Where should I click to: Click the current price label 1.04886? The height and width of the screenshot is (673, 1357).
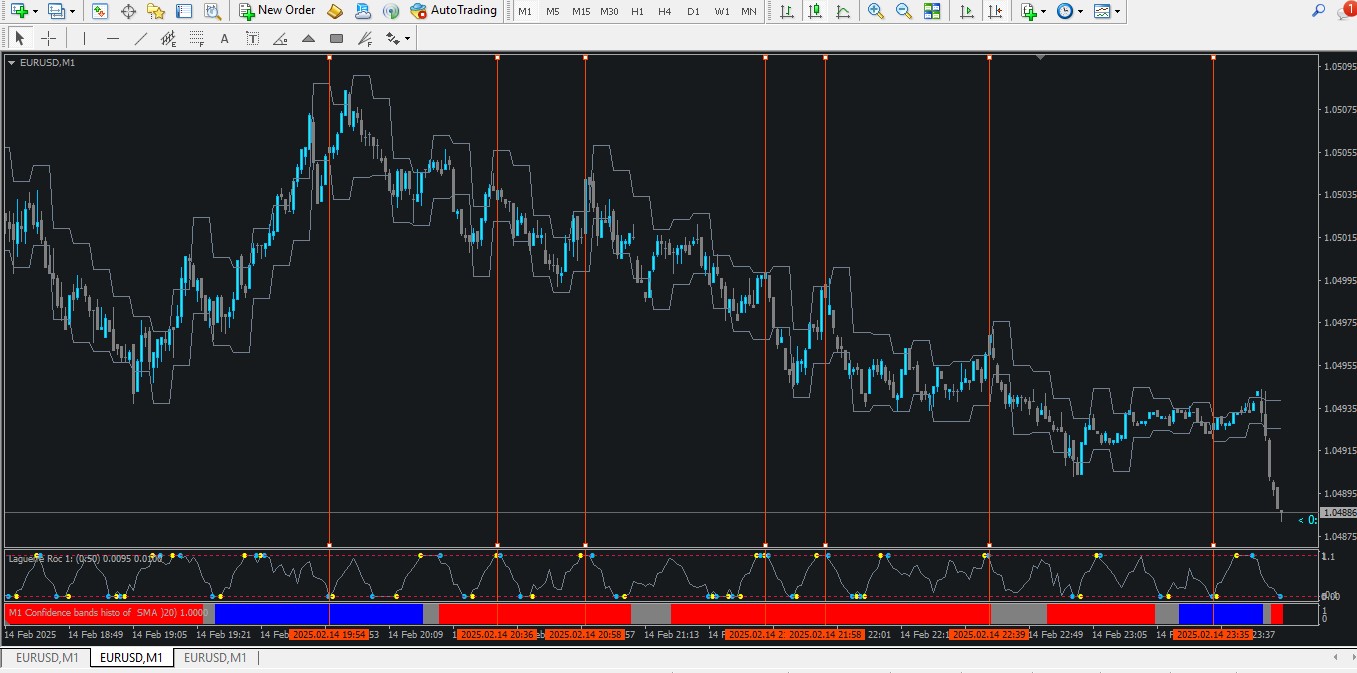tap(1339, 513)
